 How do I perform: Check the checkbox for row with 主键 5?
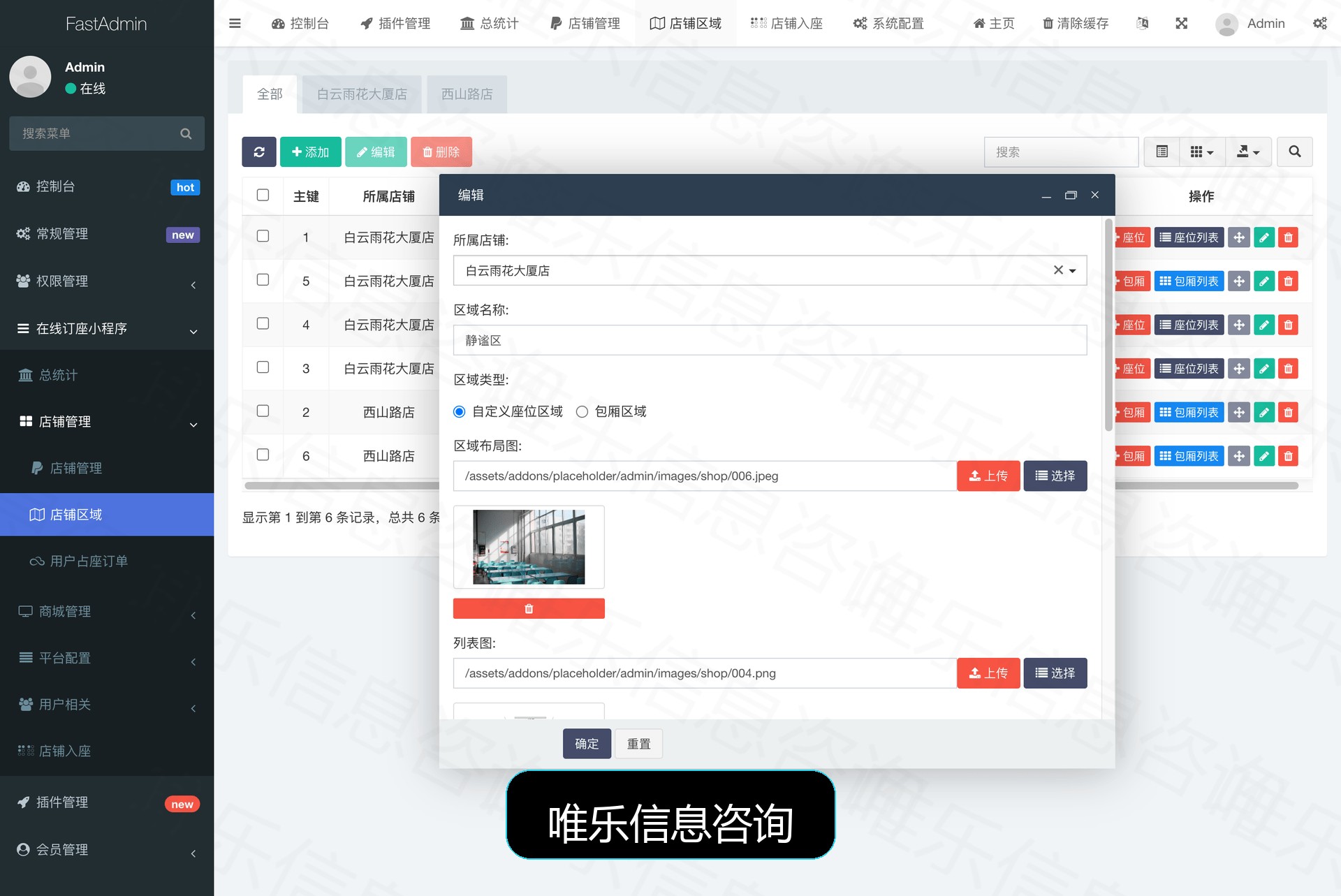(x=263, y=279)
